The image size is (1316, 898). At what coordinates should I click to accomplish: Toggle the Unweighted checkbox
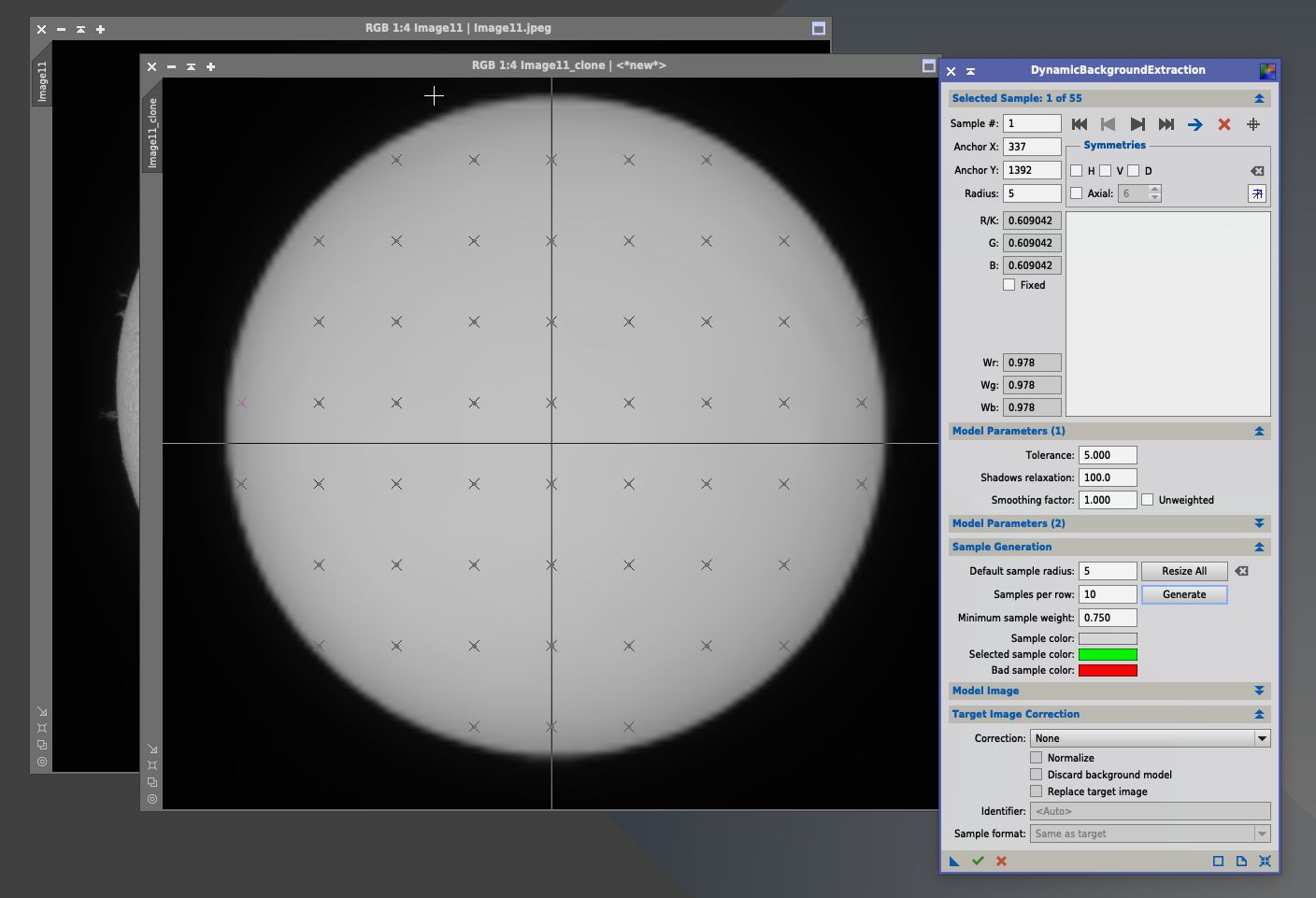click(x=1148, y=500)
